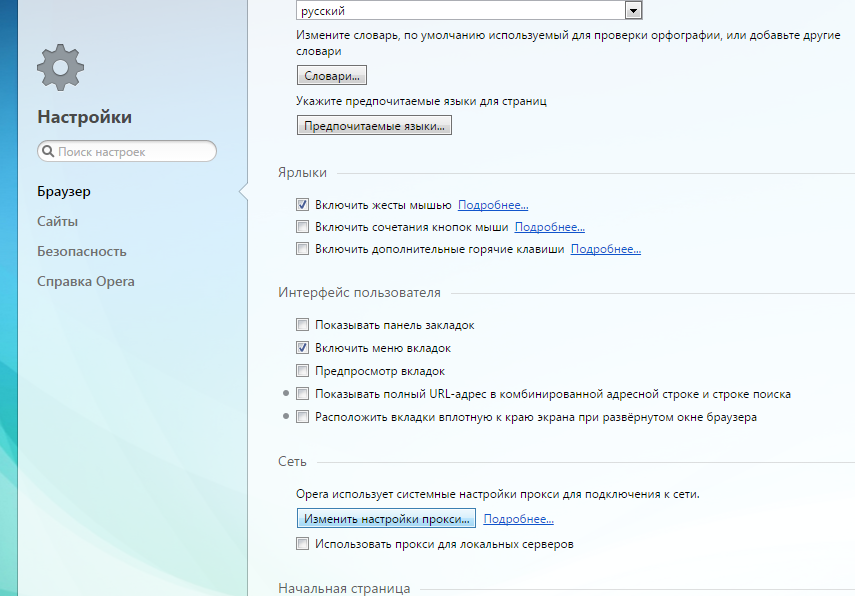Open the Безопасность settings section
Image resolution: width=855 pixels, height=596 pixels.
(x=82, y=251)
